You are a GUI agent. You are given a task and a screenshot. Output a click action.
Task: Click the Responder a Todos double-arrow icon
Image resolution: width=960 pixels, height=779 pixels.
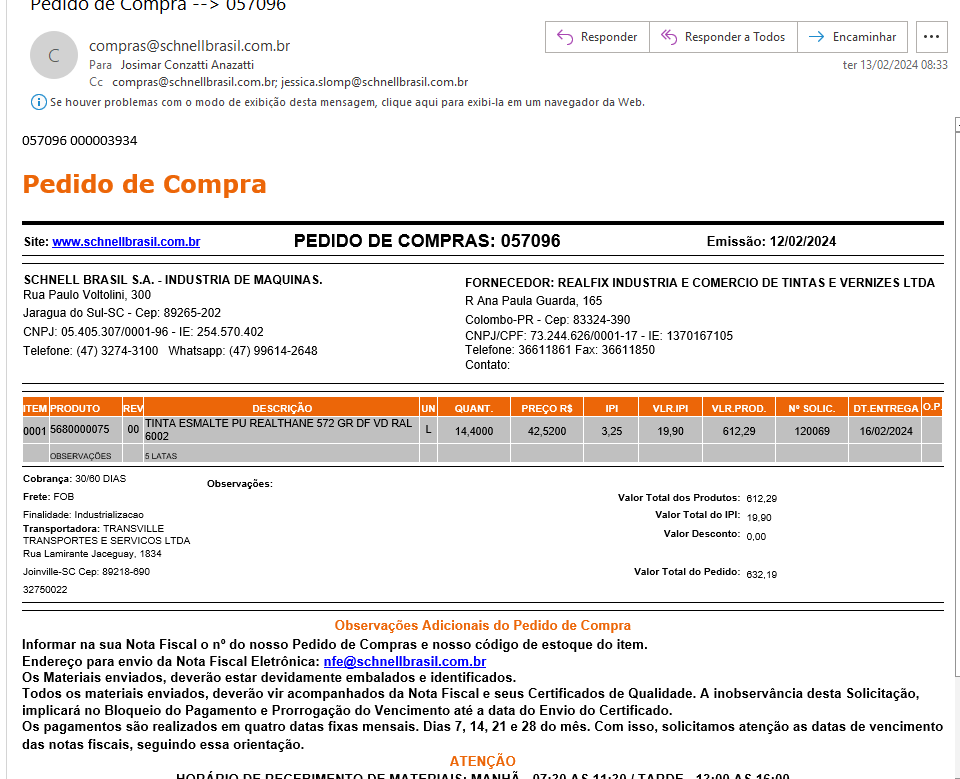click(x=669, y=37)
